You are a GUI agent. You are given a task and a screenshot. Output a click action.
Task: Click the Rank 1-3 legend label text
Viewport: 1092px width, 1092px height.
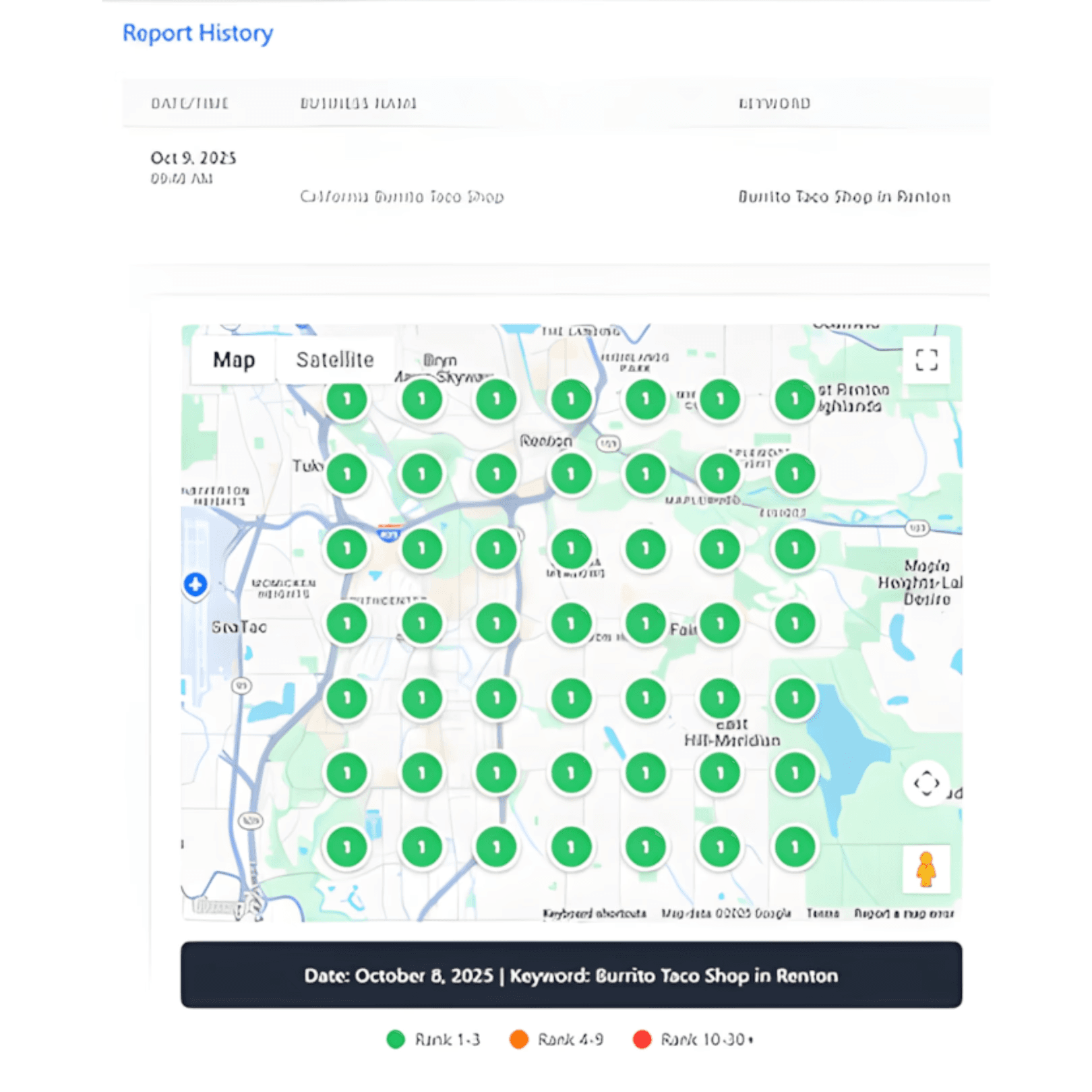coord(448,1039)
